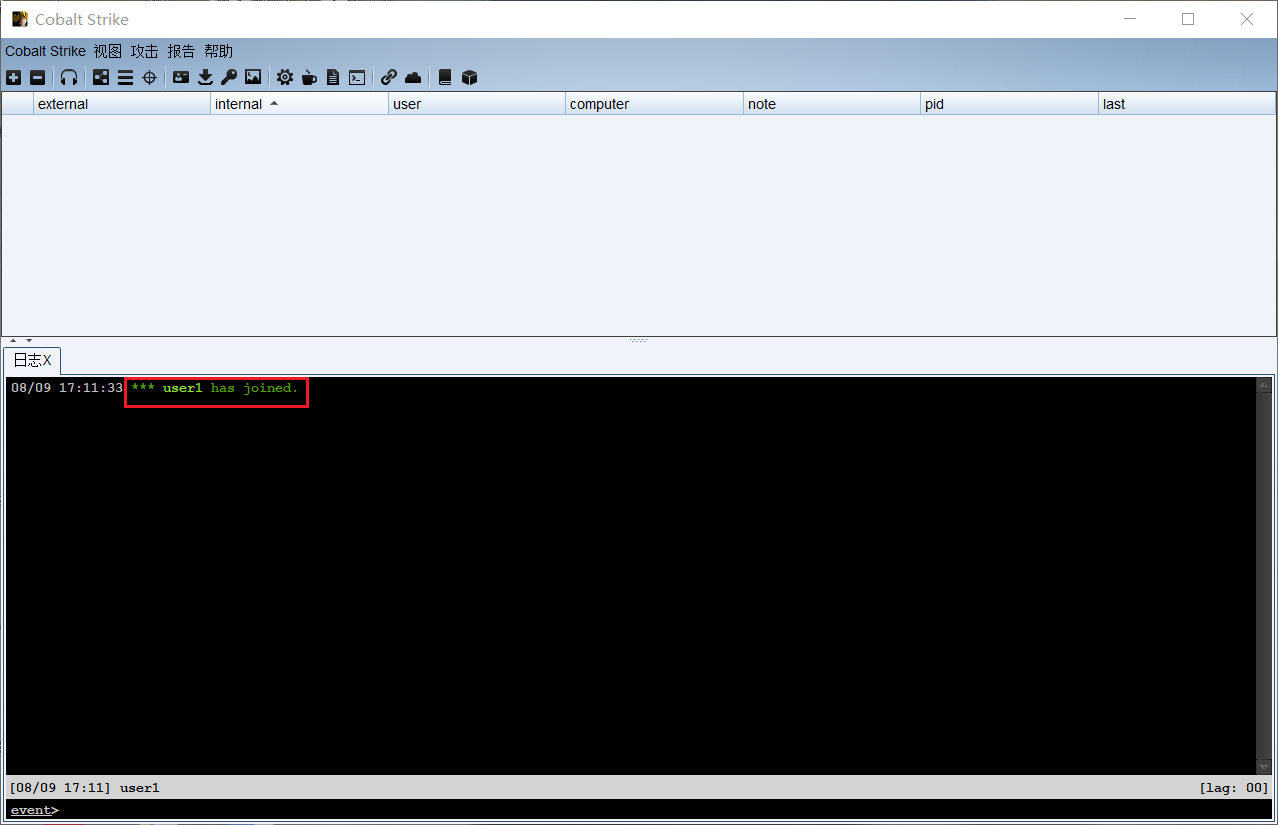Click the '[08/09 17:11] user1' status bar text
The image size is (1278, 825).
click(84, 788)
